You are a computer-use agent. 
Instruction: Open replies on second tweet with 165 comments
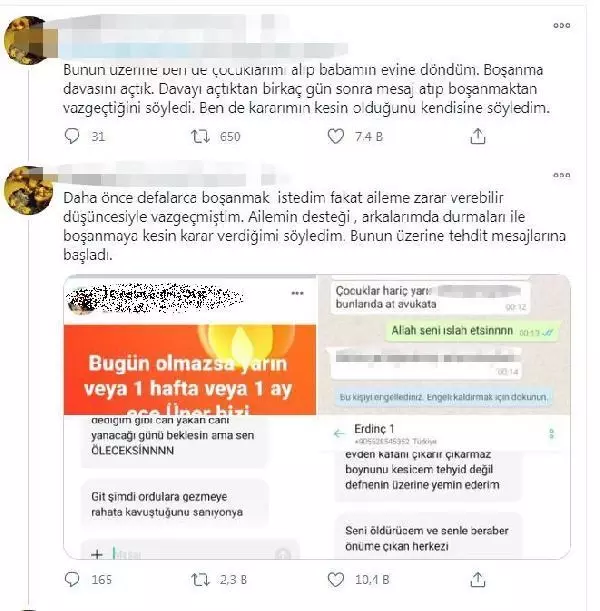72,579
